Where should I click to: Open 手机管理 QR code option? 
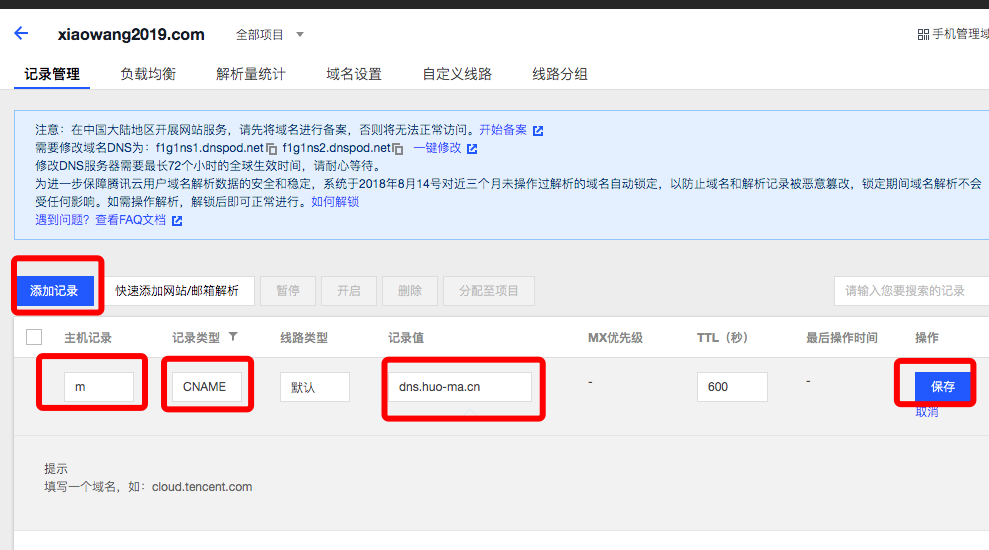952,34
